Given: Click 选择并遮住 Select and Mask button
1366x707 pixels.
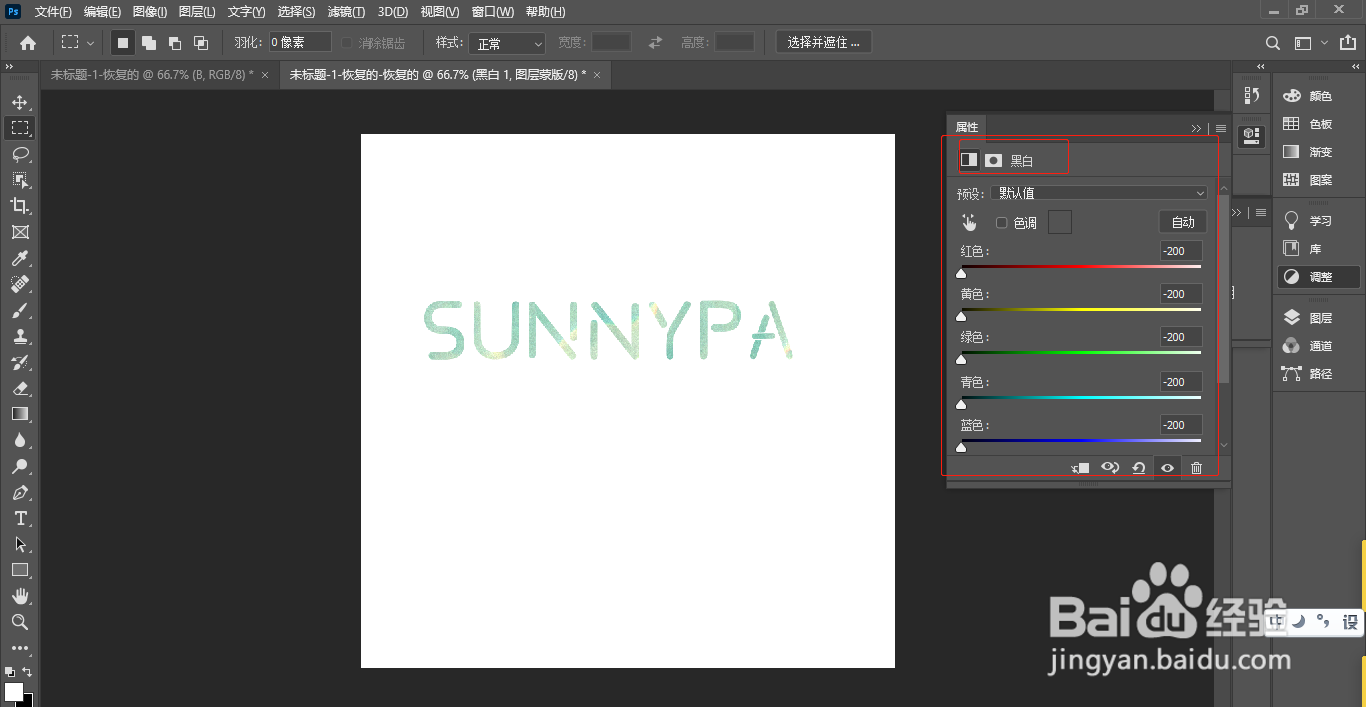Looking at the screenshot, I should [x=824, y=42].
